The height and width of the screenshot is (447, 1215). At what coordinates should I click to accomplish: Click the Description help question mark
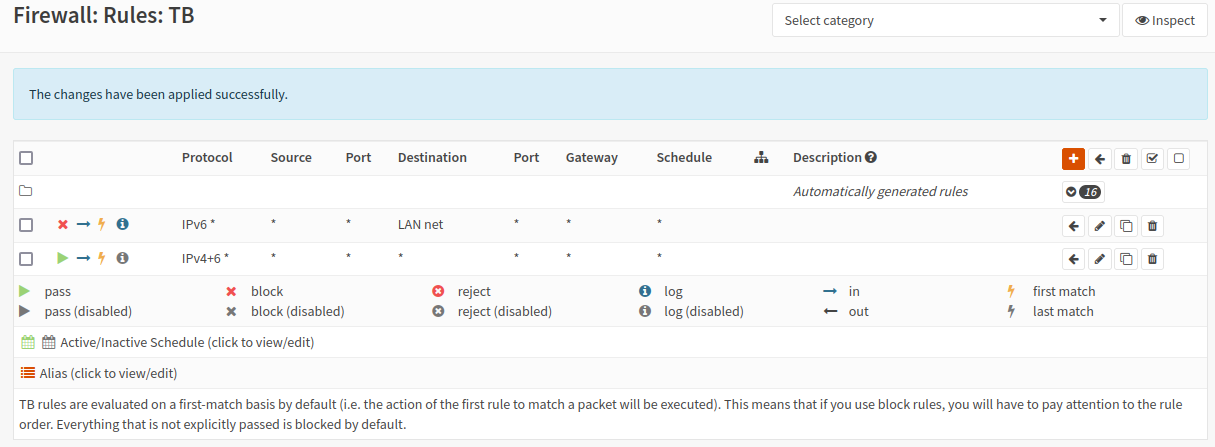871,157
